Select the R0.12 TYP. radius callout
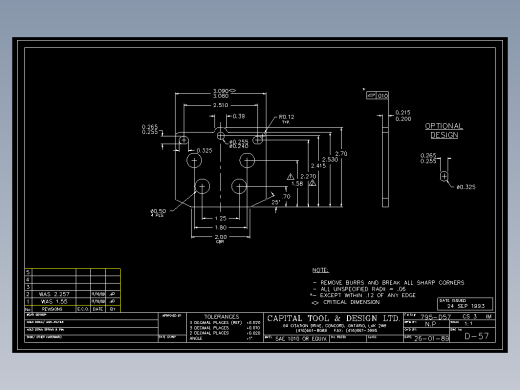This screenshot has width=520, height=390. tap(286, 119)
